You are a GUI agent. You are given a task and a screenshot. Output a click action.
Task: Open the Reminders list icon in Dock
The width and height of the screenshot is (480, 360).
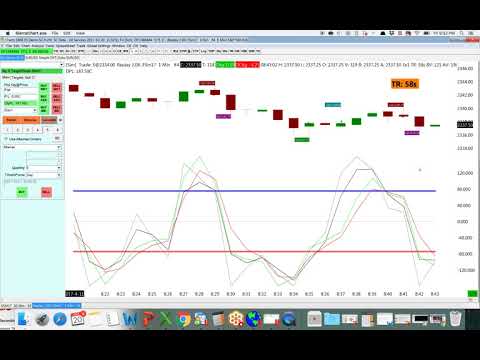point(113,319)
